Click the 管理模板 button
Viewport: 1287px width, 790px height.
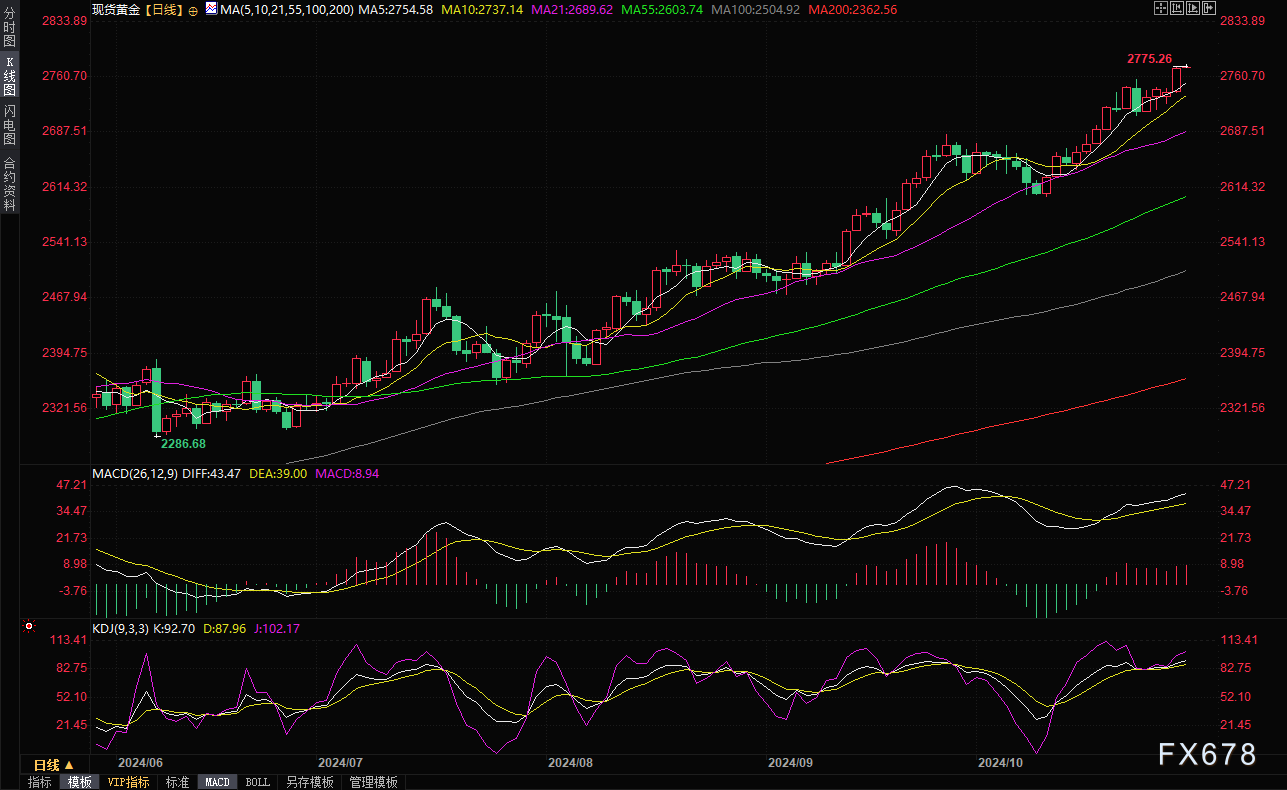coord(373,782)
